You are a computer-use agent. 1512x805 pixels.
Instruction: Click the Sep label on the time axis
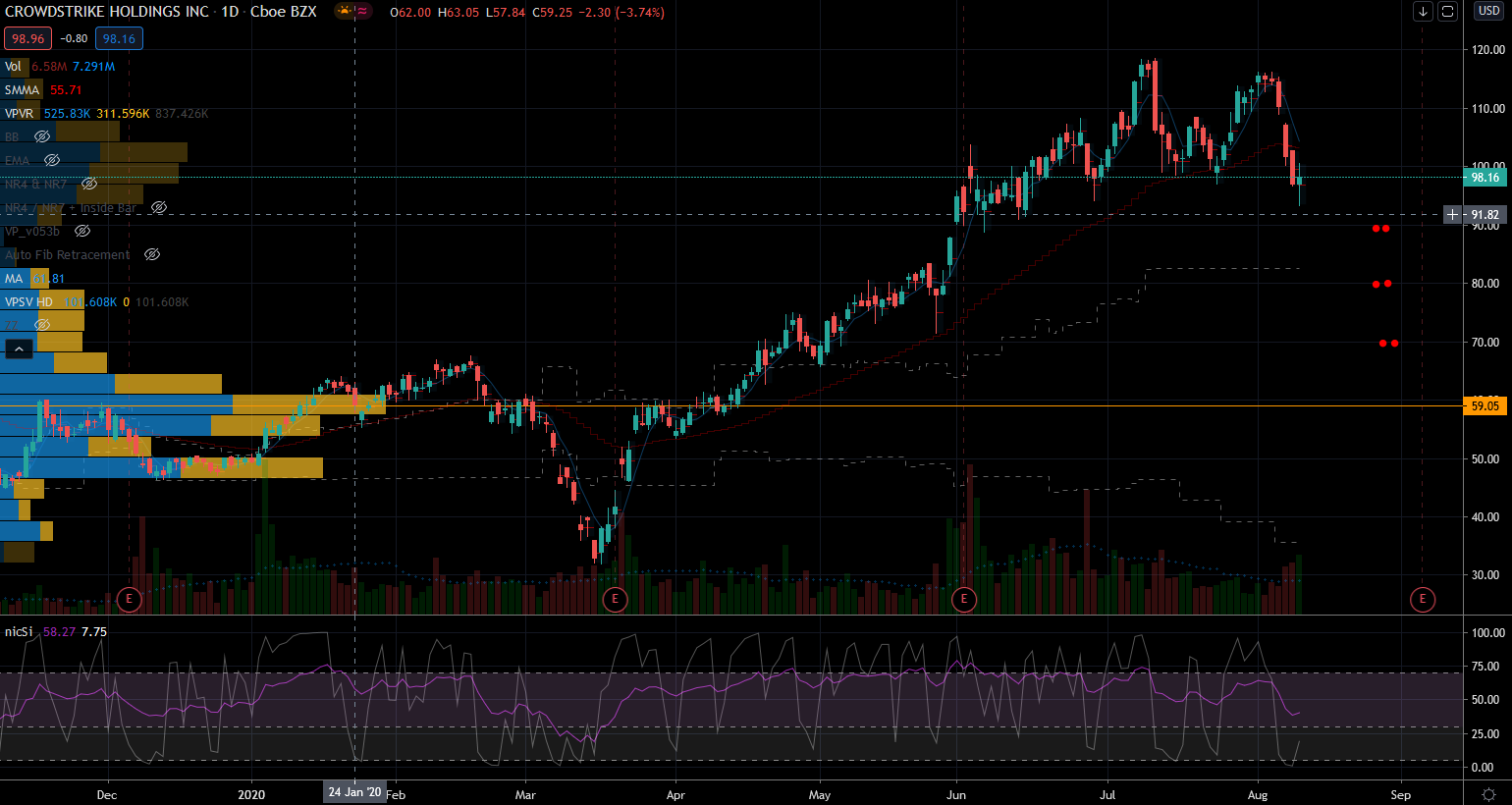coord(1401,794)
